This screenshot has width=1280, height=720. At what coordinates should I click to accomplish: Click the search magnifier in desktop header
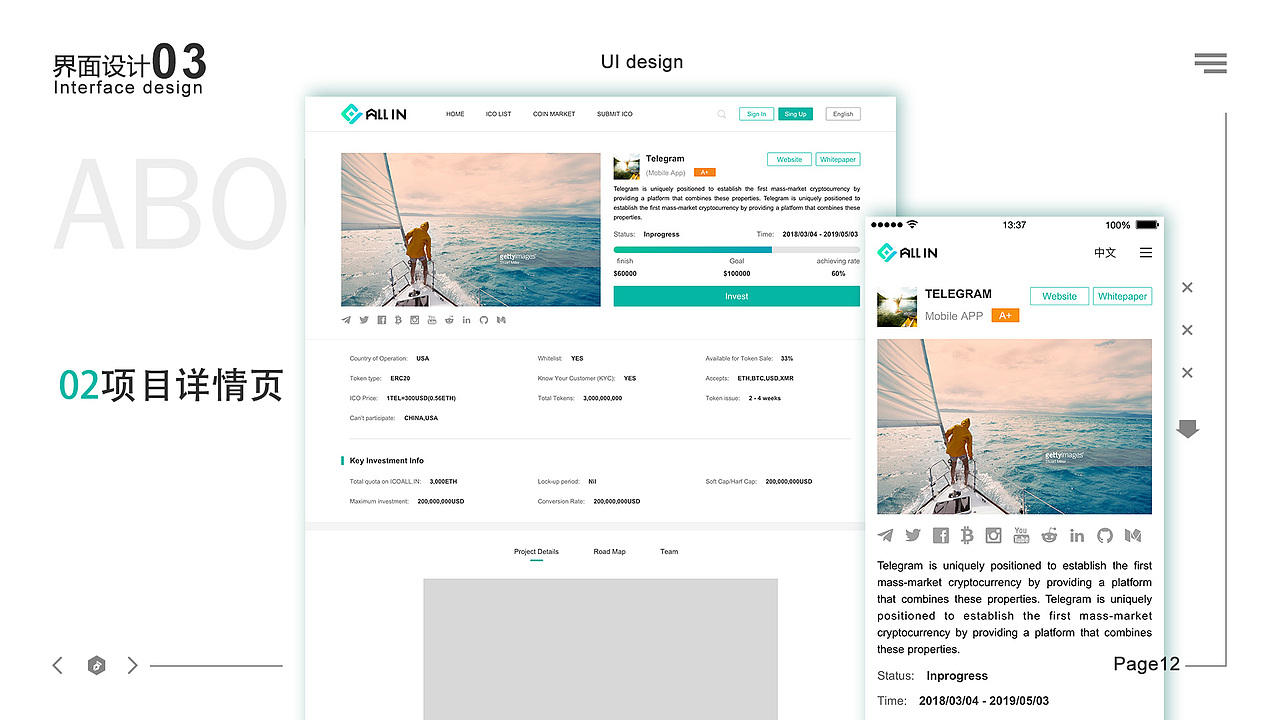(722, 114)
